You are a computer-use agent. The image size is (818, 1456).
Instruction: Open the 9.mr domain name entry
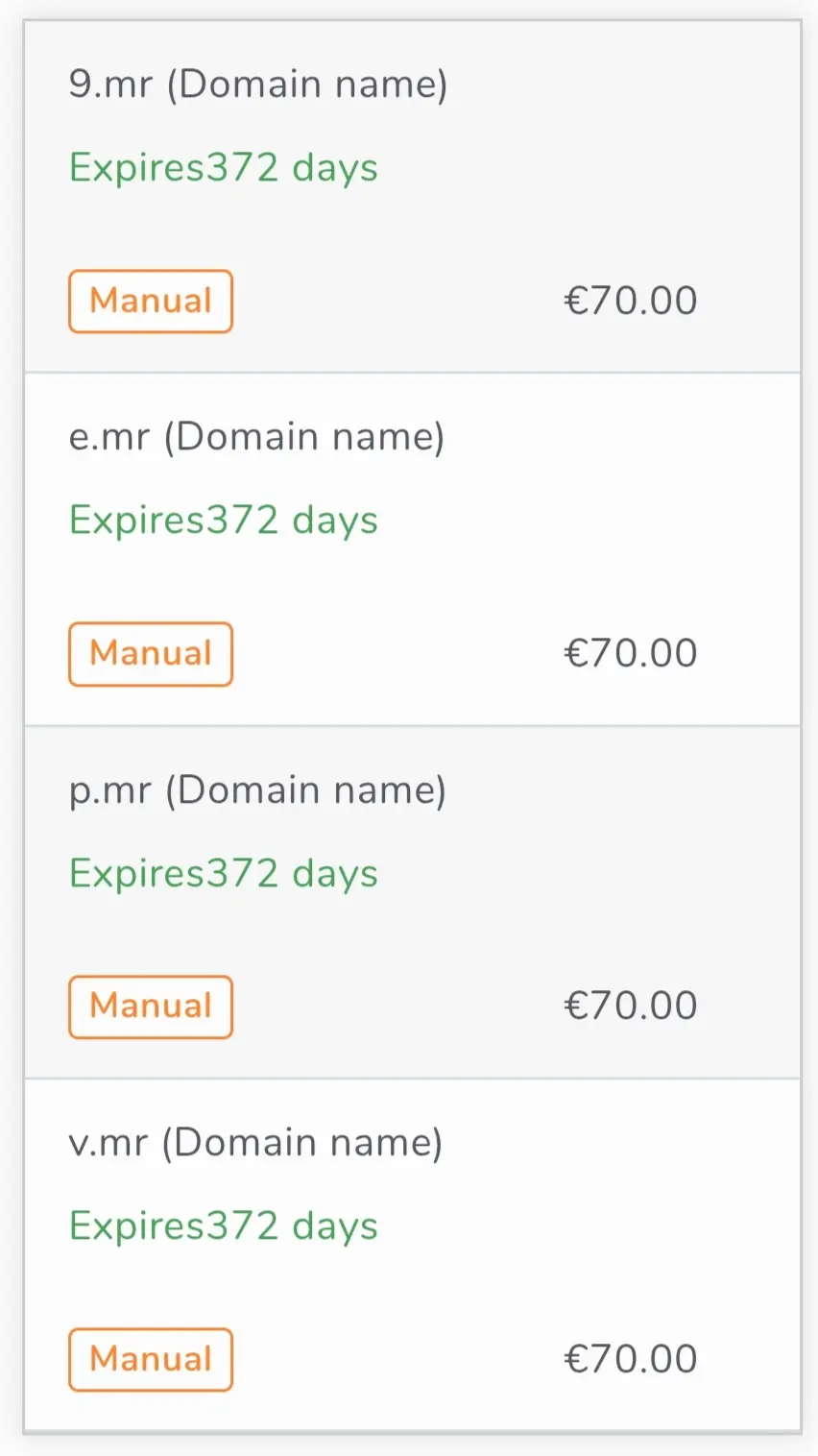coord(258,85)
